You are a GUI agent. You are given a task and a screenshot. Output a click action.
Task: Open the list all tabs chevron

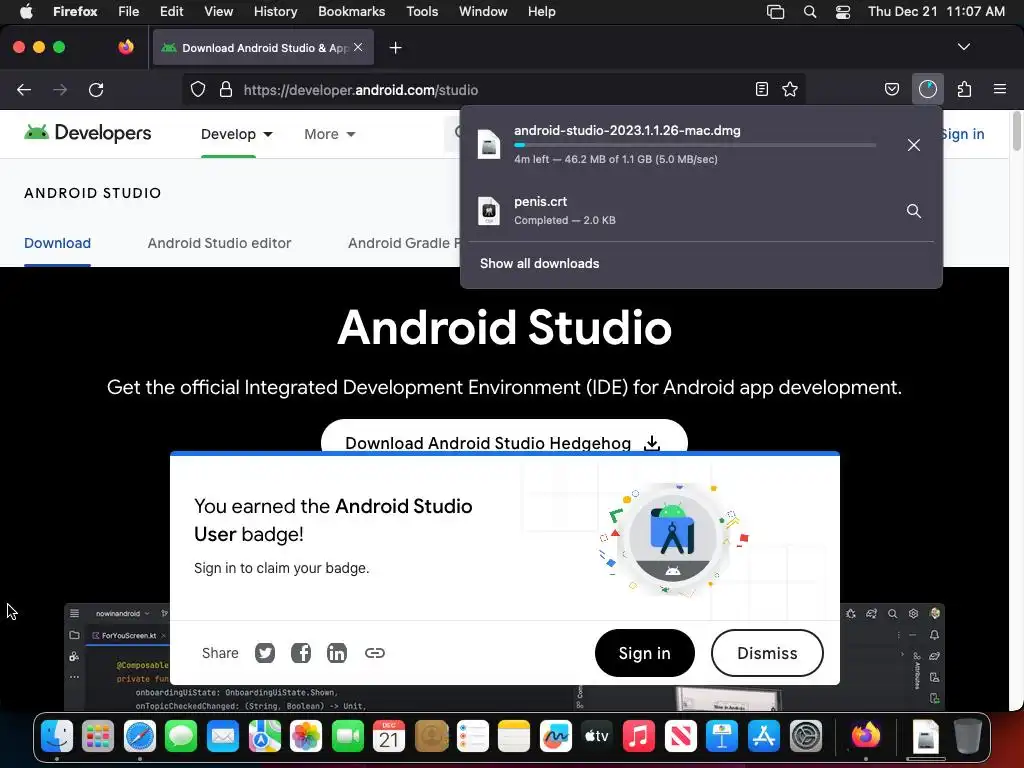(963, 47)
